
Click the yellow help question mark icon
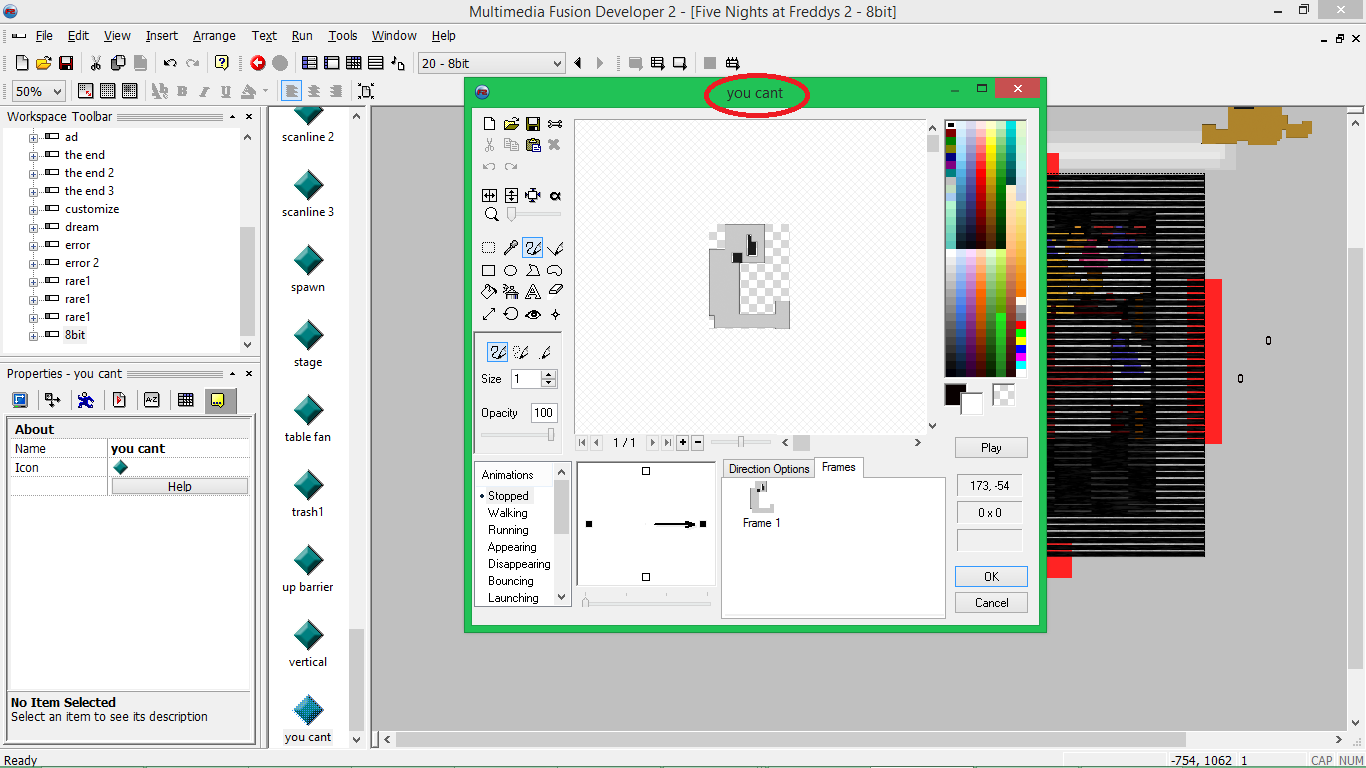click(222, 63)
